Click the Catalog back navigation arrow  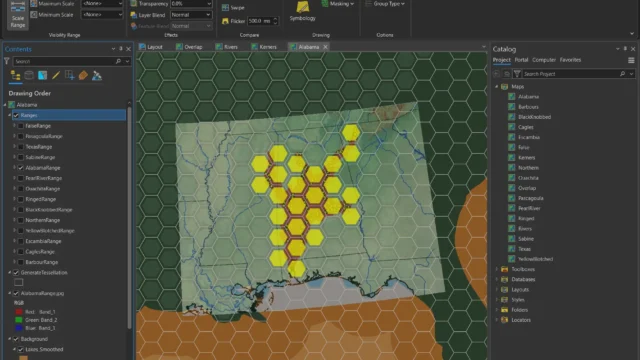pos(497,74)
